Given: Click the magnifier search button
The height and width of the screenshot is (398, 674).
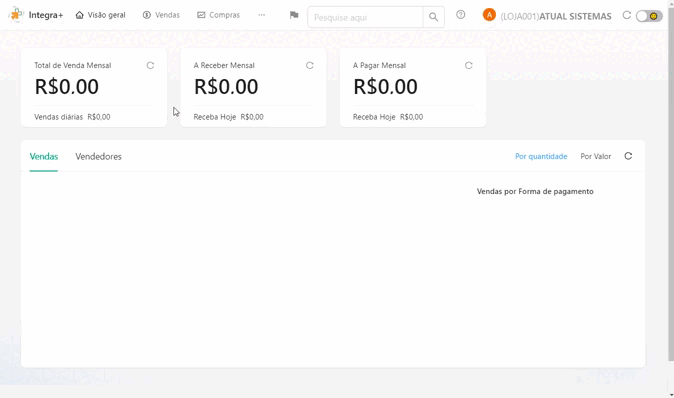Looking at the screenshot, I should click(433, 17).
